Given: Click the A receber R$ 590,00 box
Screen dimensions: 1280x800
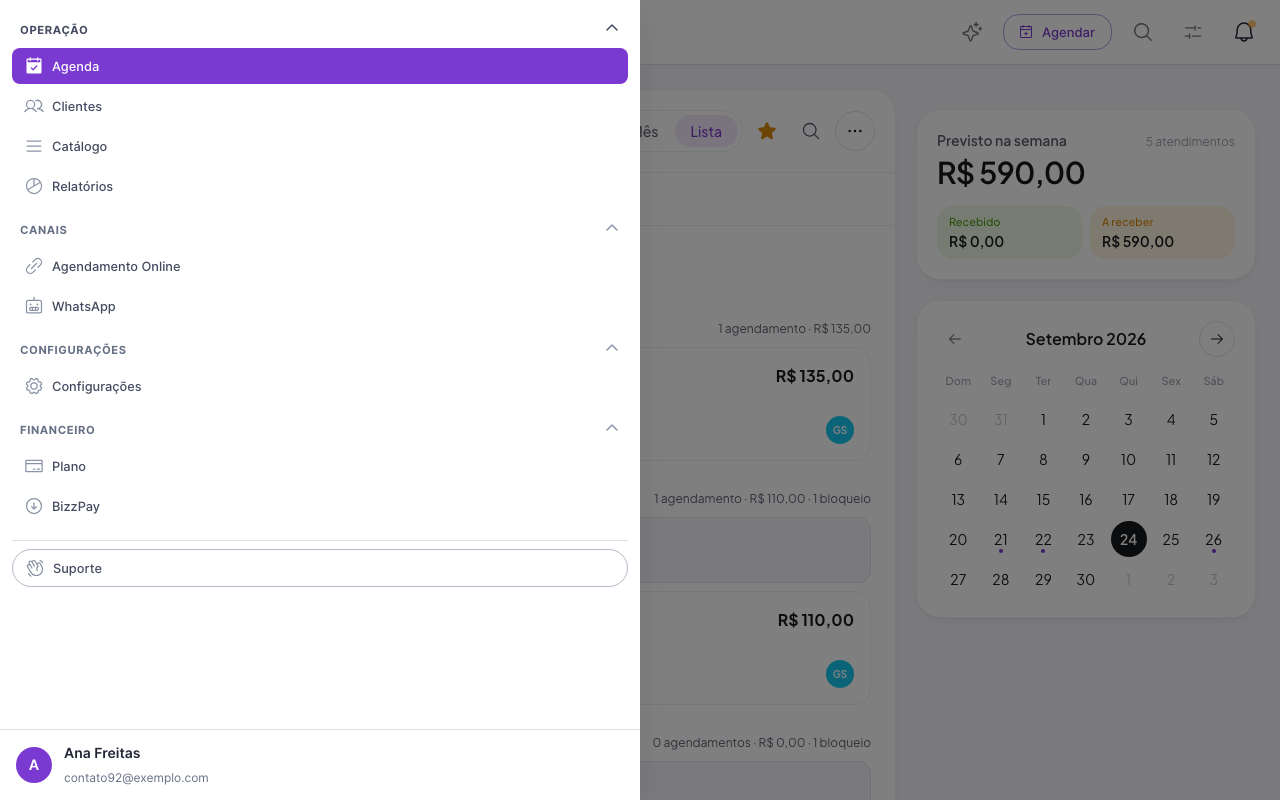Looking at the screenshot, I should 1162,232.
